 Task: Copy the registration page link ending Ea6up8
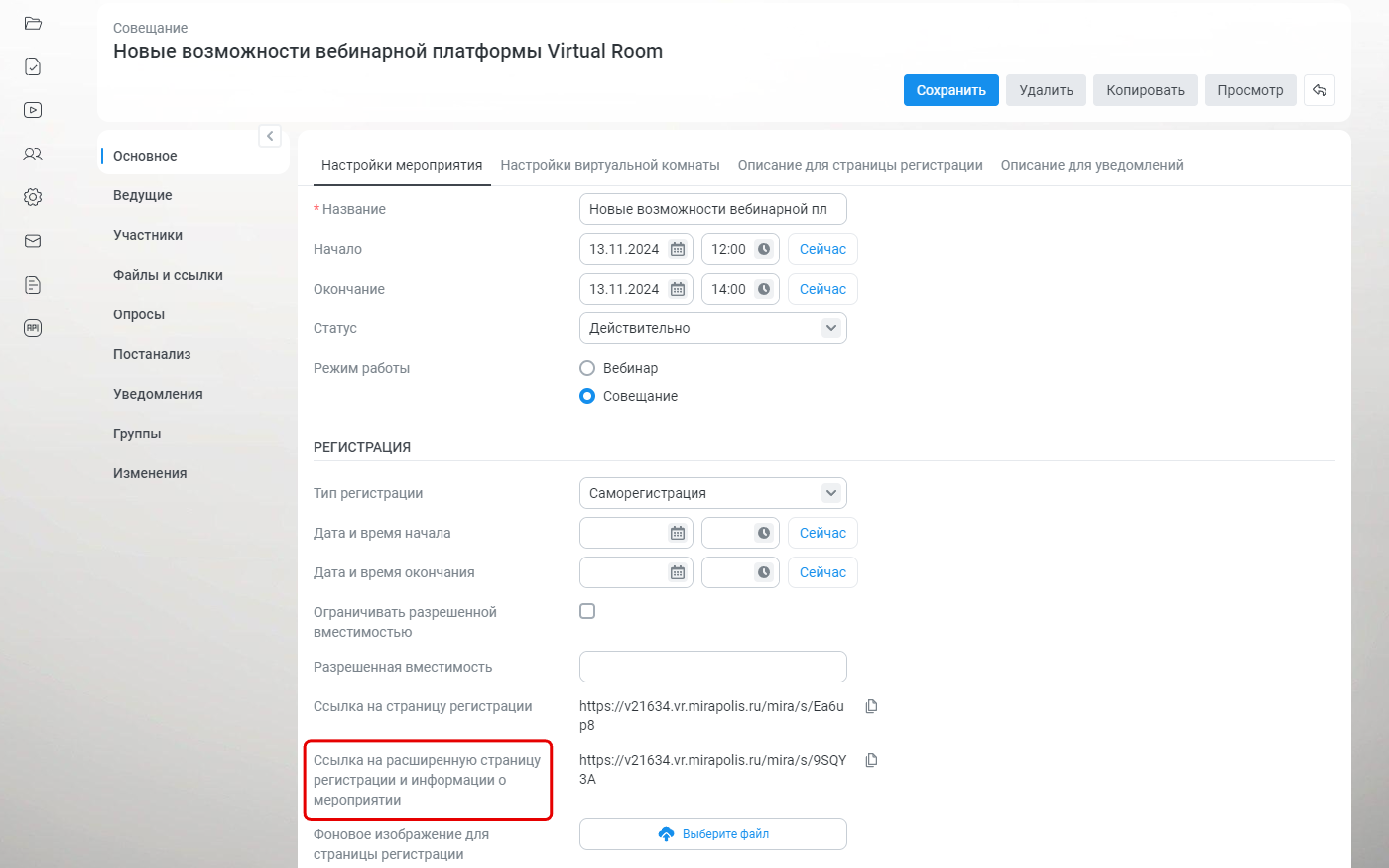[871, 706]
